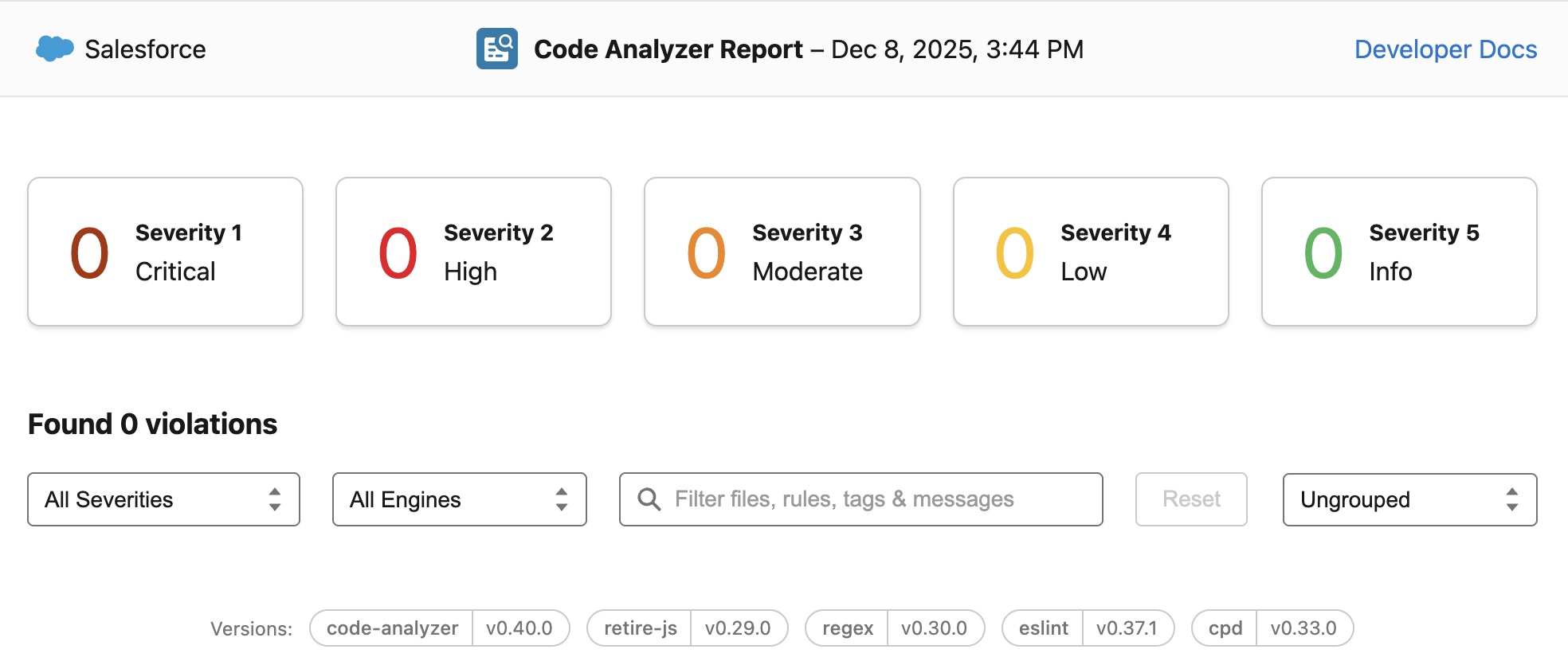Open the All Severities dropdown

(x=164, y=499)
